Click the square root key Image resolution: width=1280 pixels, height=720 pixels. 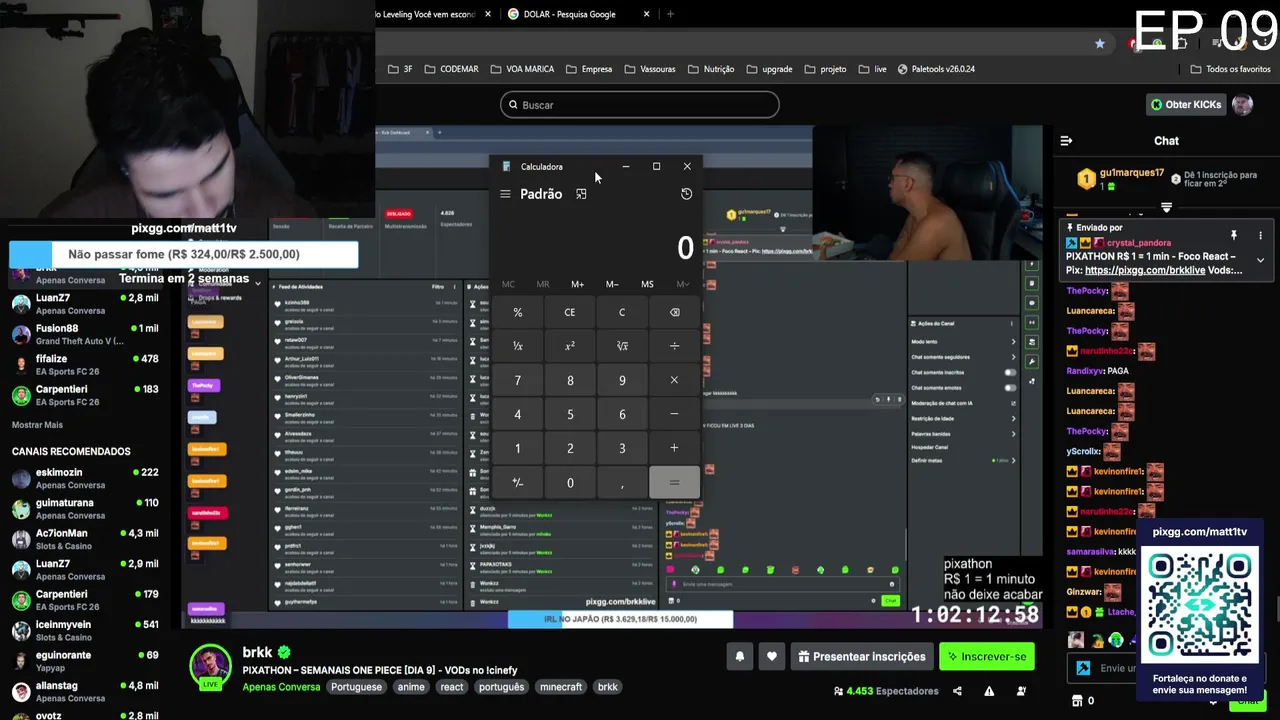point(622,346)
